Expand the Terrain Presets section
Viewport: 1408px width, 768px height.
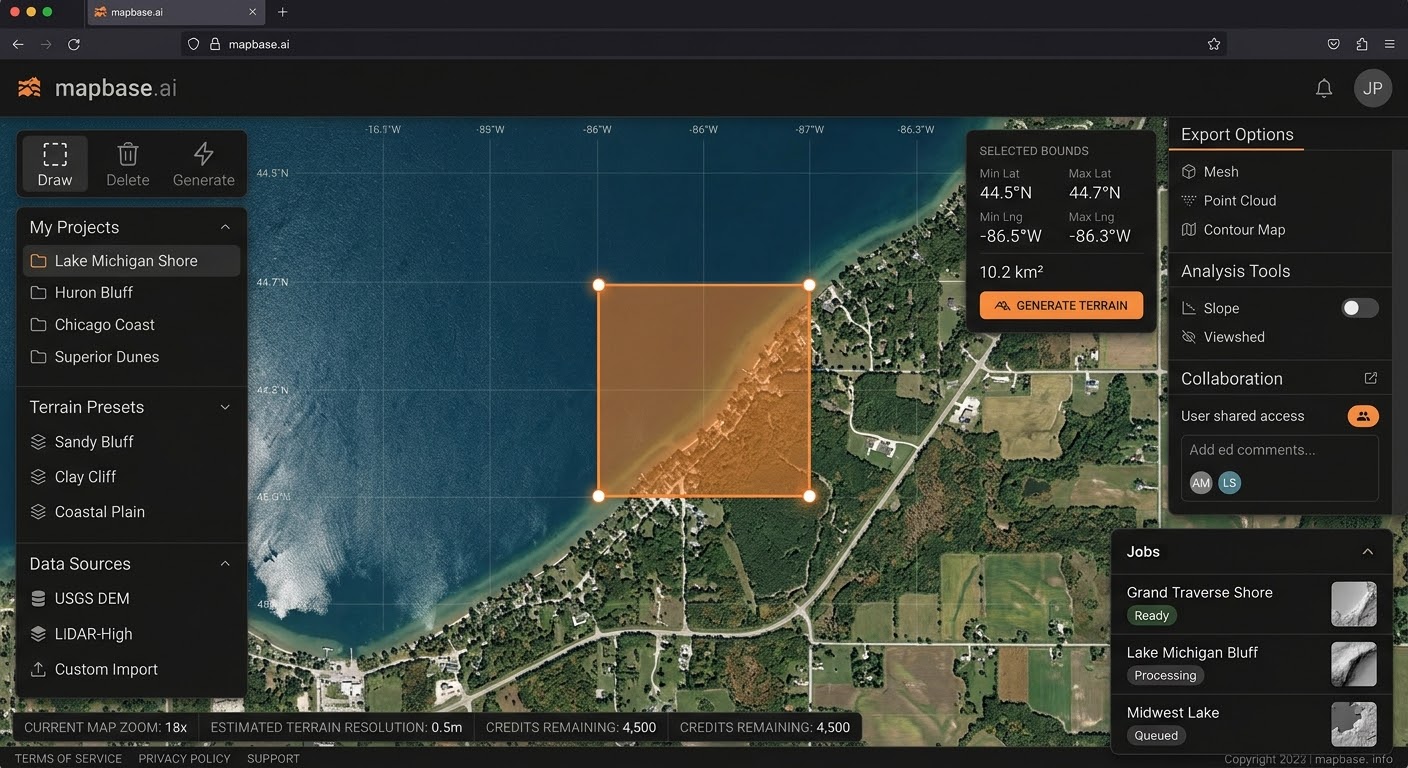click(x=225, y=407)
